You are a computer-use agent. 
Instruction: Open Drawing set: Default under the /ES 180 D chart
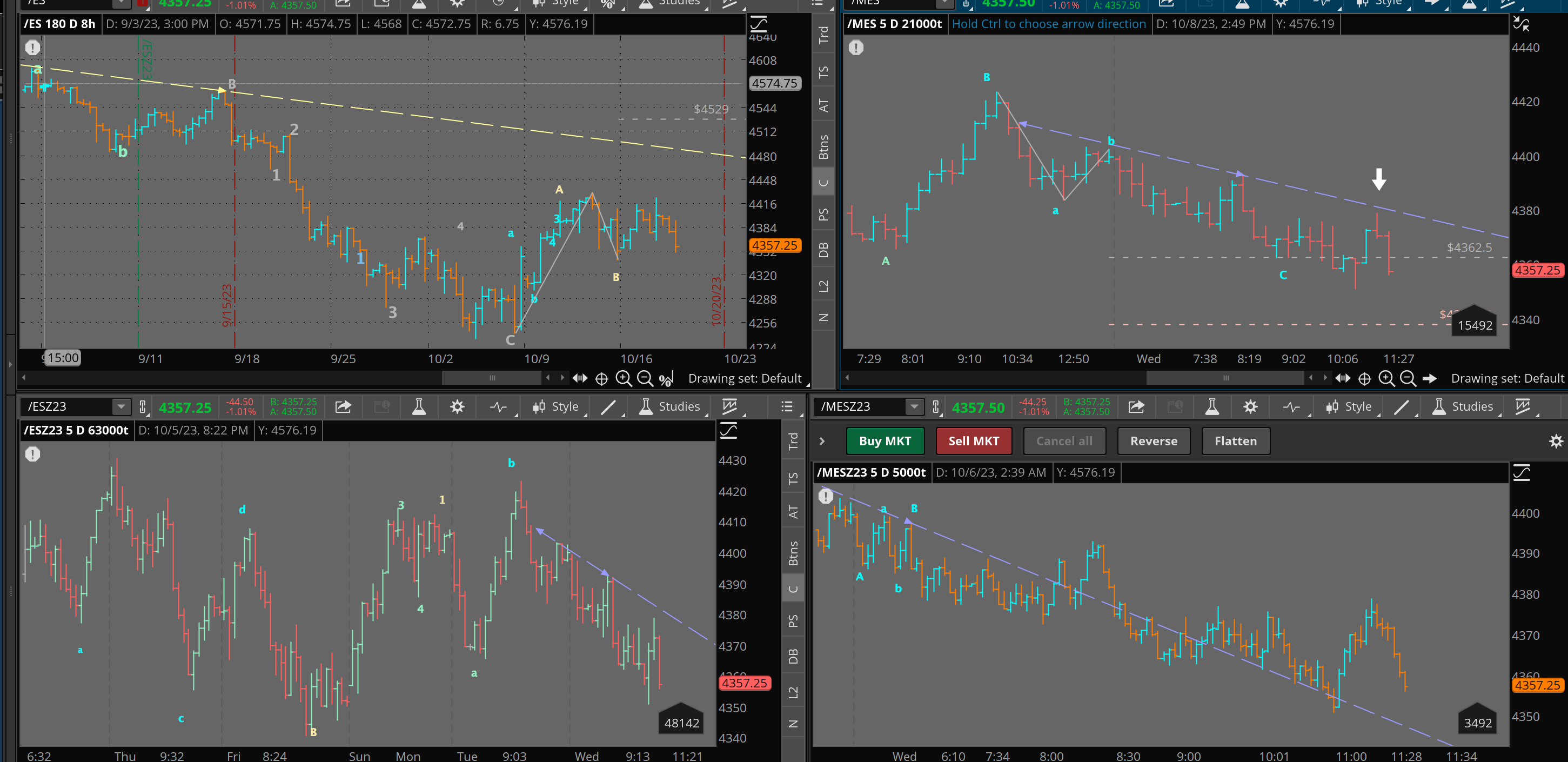pos(745,378)
